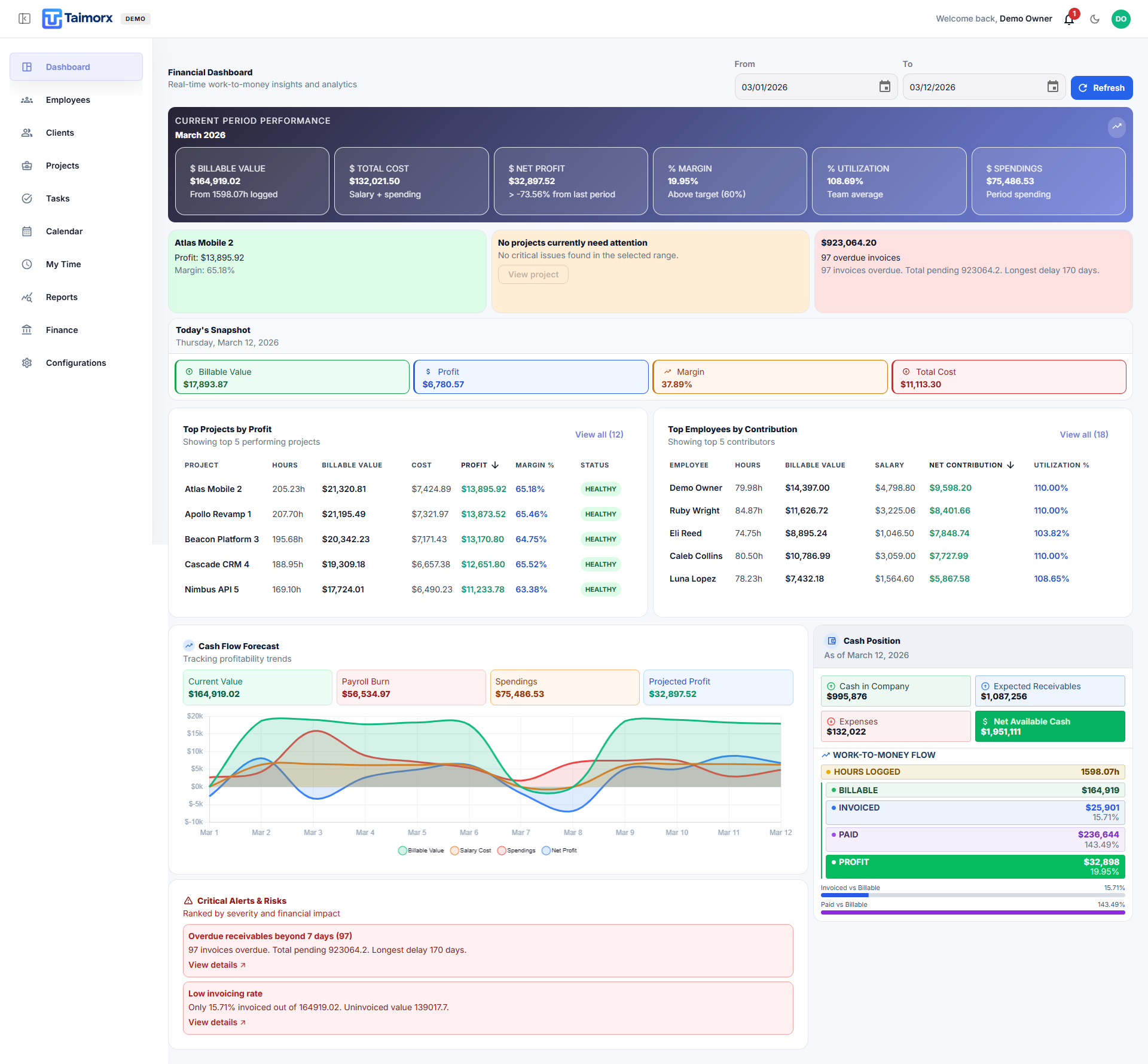
Task: Toggle dark mode with the moon icon
Action: (1095, 19)
